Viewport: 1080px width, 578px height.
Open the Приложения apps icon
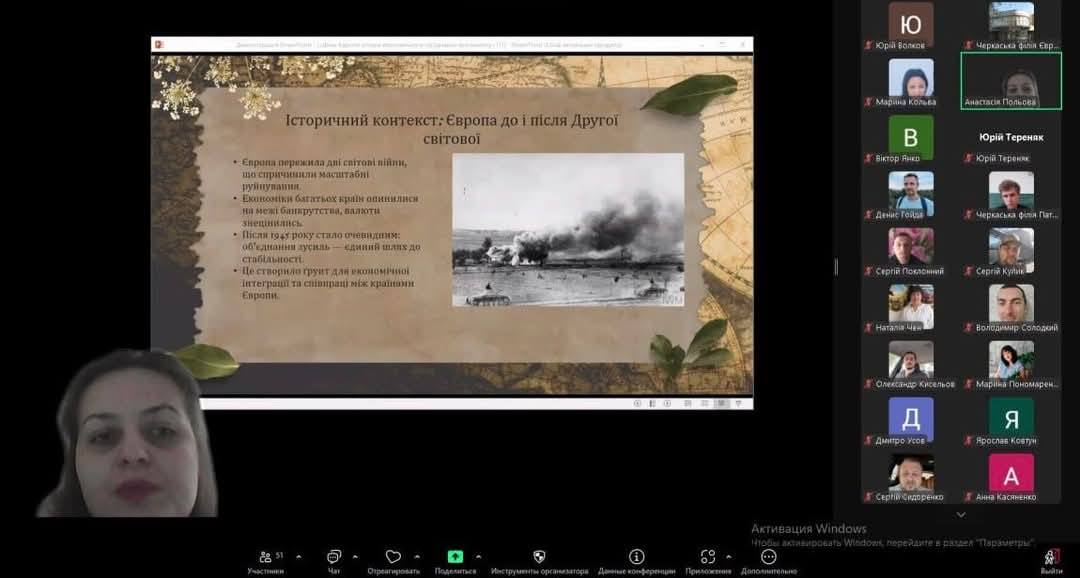click(708, 556)
